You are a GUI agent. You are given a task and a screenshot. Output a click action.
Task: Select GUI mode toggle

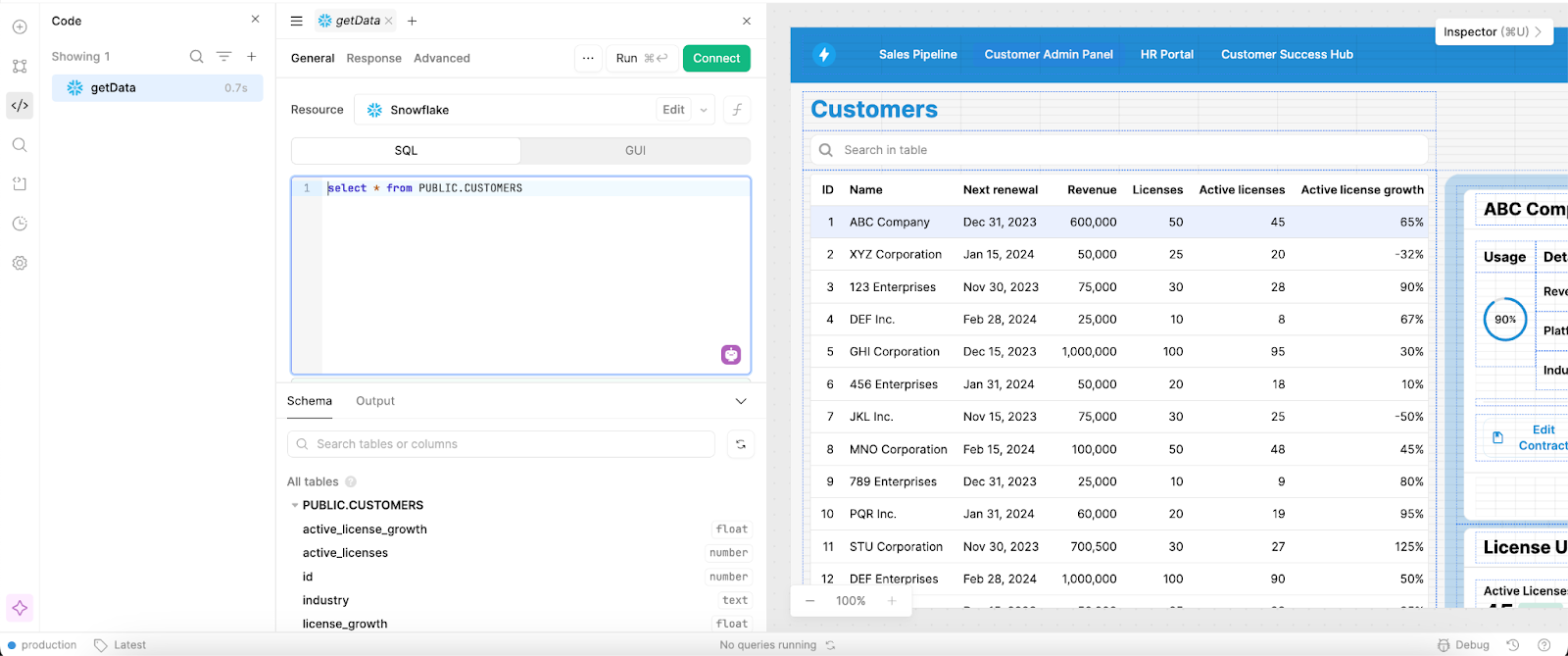(635, 150)
